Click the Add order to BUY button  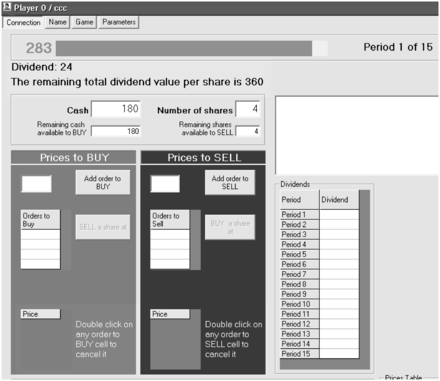[x=103, y=182]
